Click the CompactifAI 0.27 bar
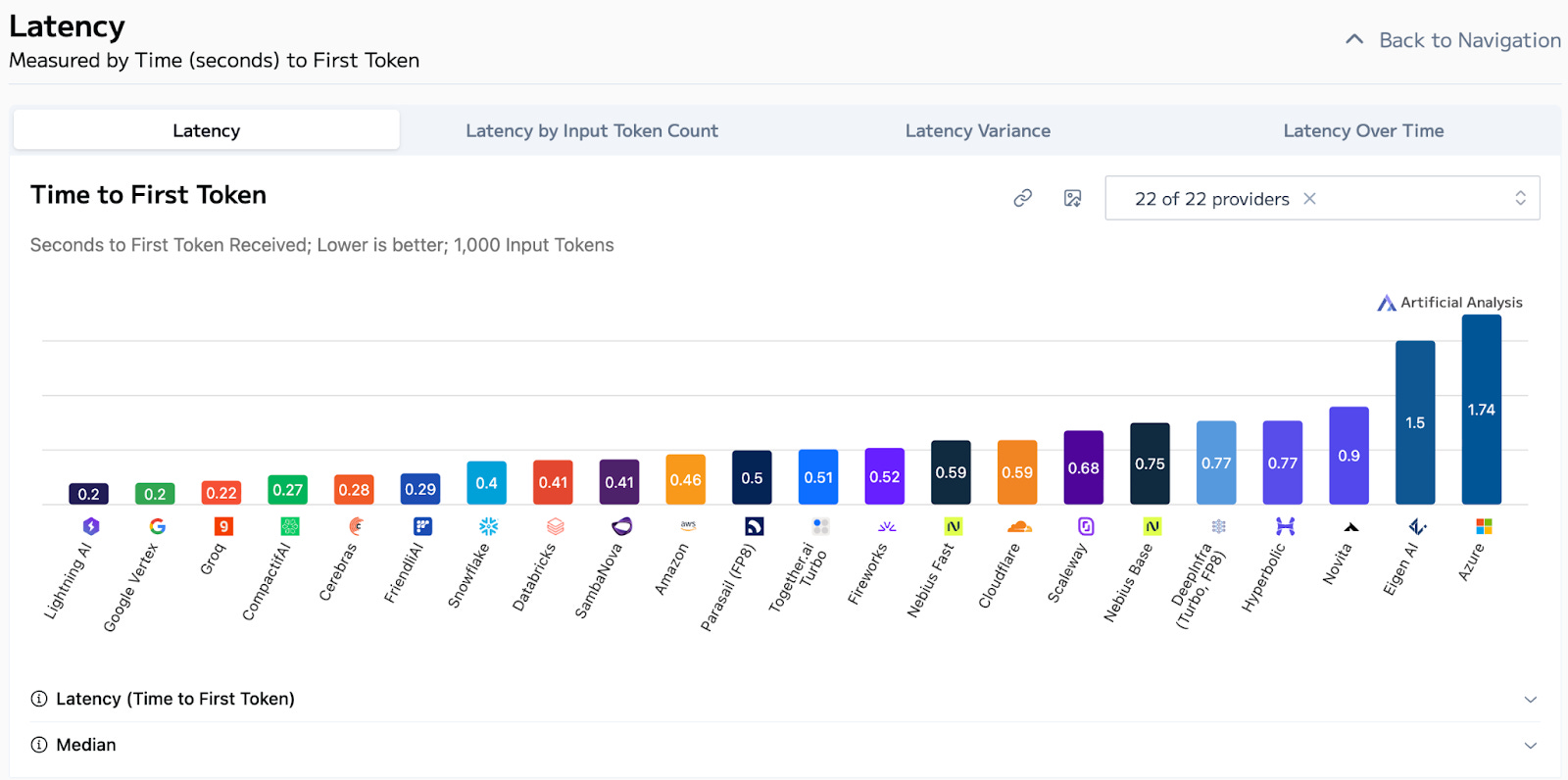 (x=288, y=490)
